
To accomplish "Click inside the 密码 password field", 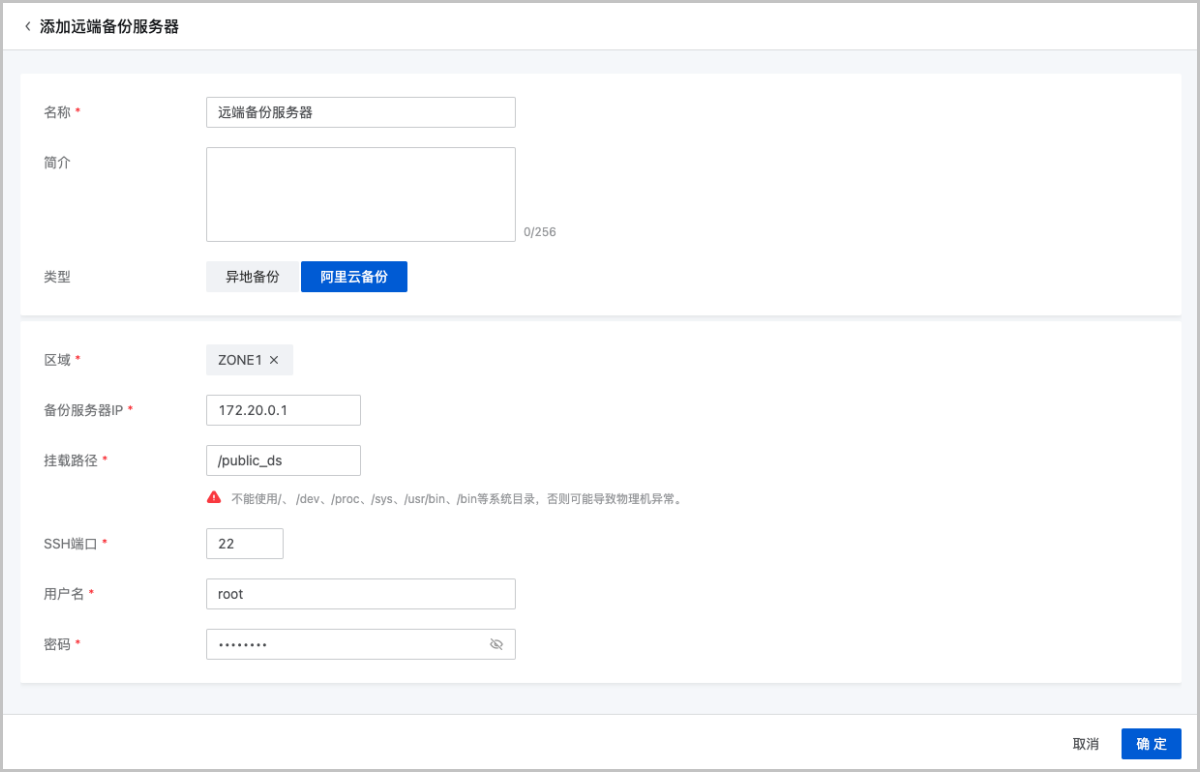I will point(345,644).
